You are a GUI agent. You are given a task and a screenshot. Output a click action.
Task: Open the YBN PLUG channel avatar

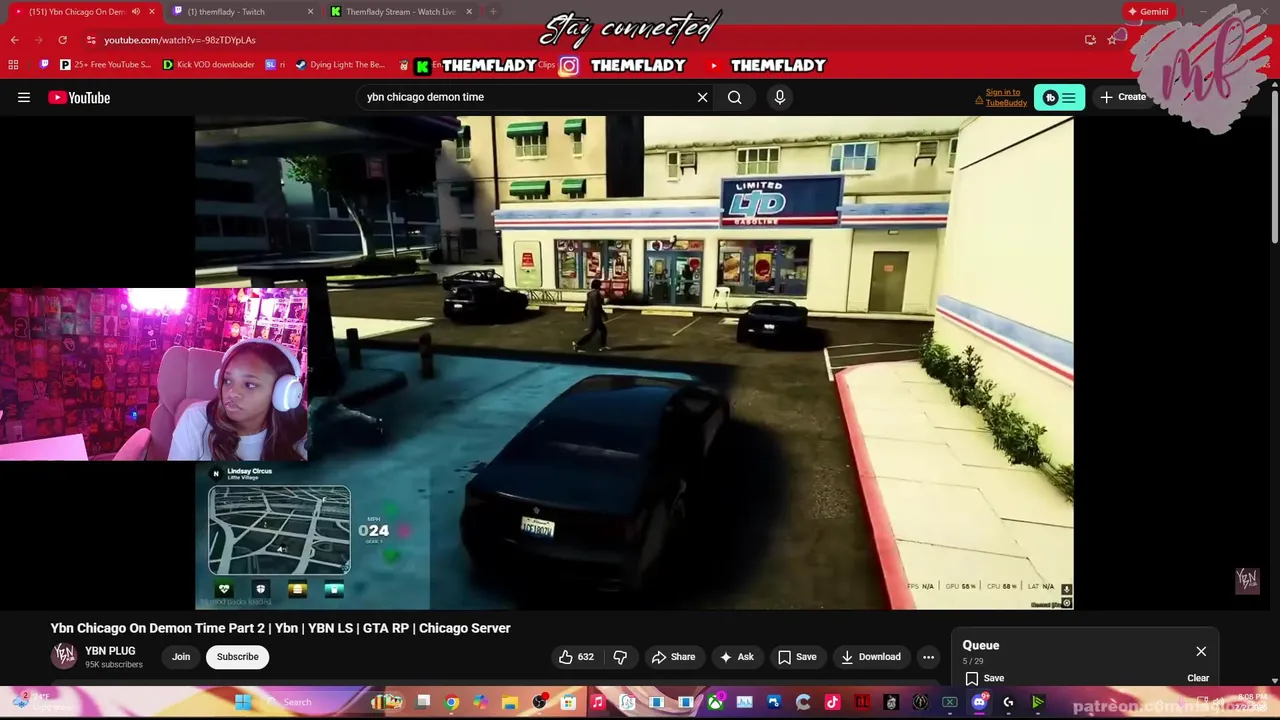tap(64, 656)
